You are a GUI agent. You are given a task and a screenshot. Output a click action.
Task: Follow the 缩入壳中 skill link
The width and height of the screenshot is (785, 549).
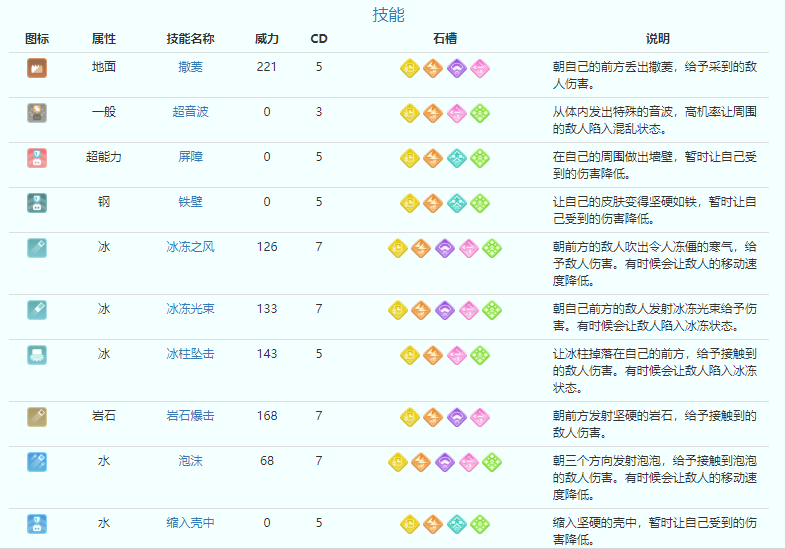(190, 523)
